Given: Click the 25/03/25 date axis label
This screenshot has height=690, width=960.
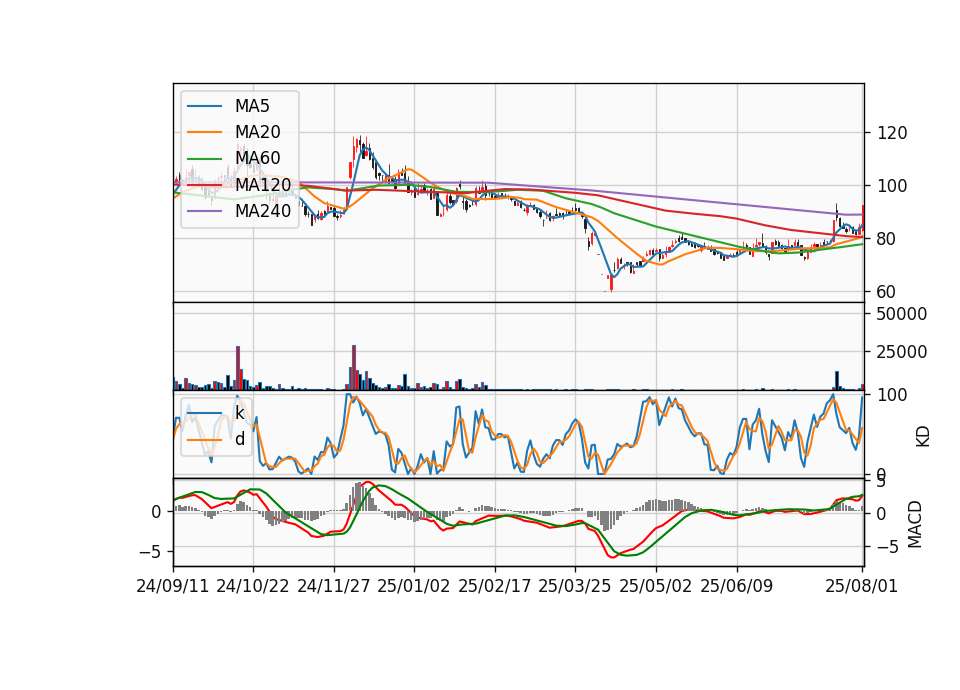Looking at the screenshot, I should (575, 586).
